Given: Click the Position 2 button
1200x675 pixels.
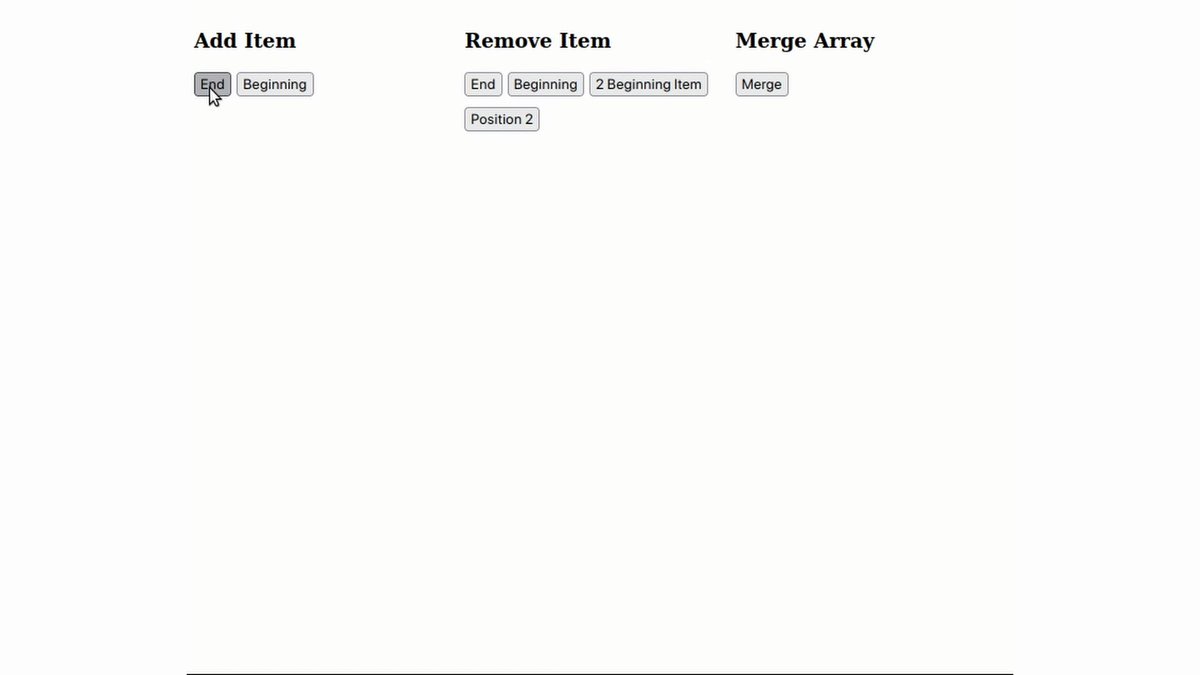Looking at the screenshot, I should (x=502, y=119).
